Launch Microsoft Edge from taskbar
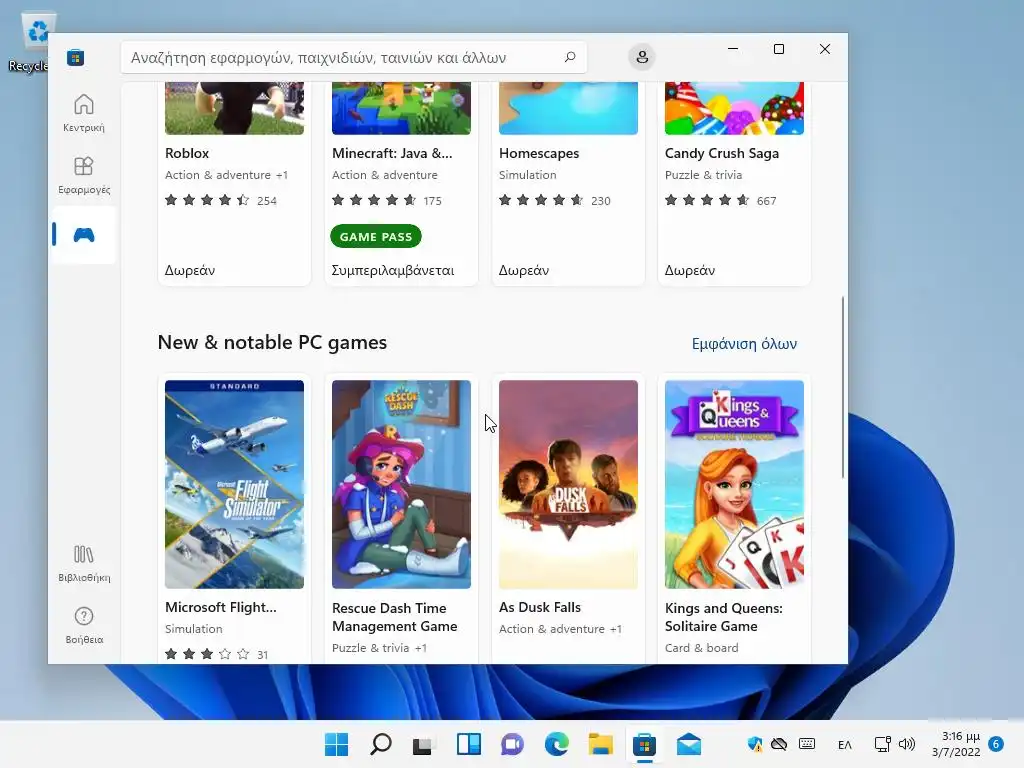This screenshot has width=1024, height=768. (556, 744)
